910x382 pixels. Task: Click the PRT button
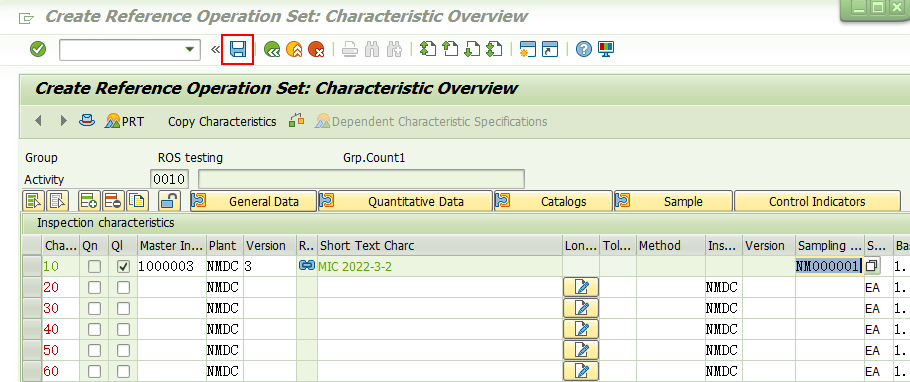(125, 122)
